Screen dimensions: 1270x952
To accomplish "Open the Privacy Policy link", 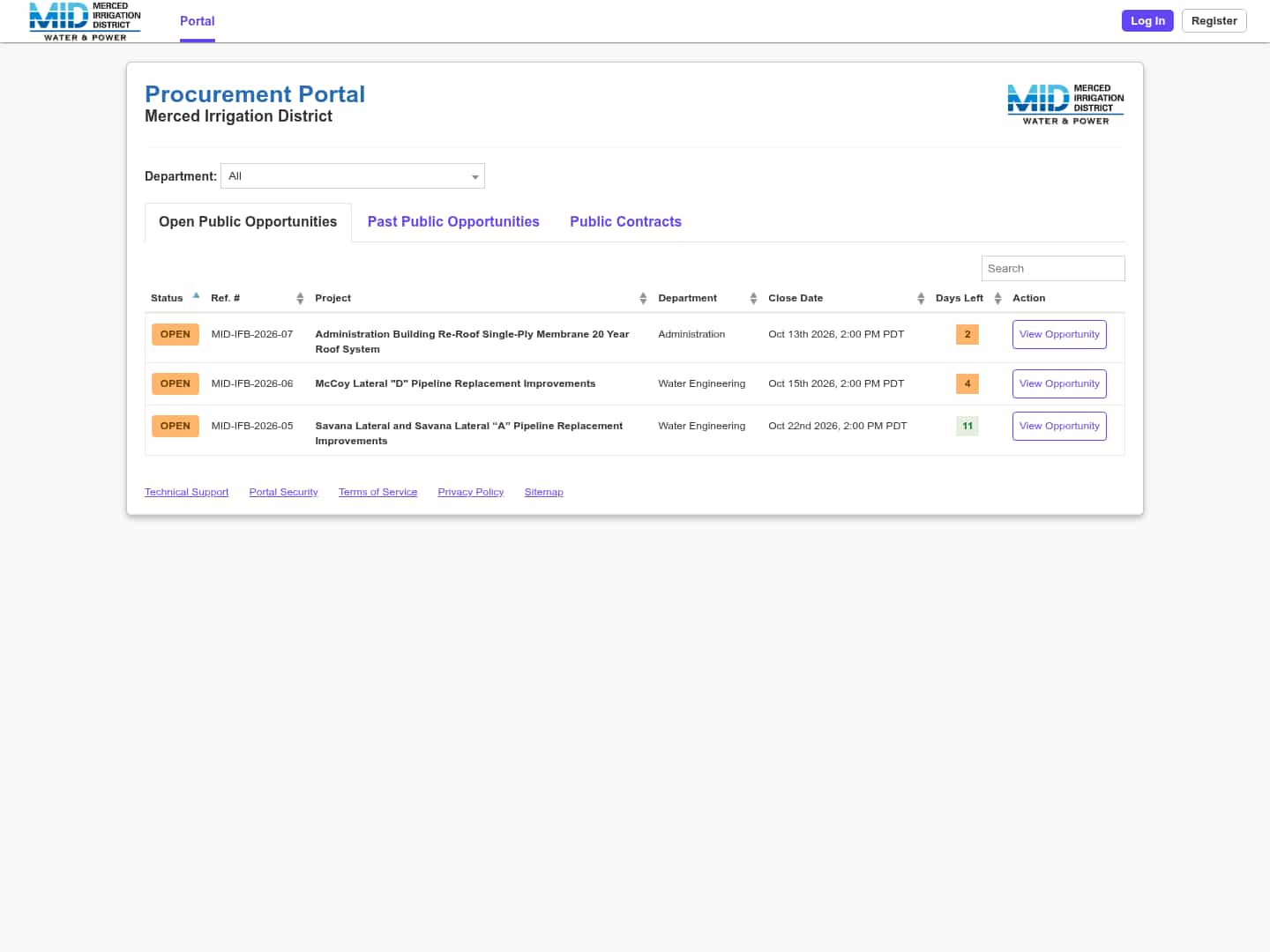I will pos(471,492).
